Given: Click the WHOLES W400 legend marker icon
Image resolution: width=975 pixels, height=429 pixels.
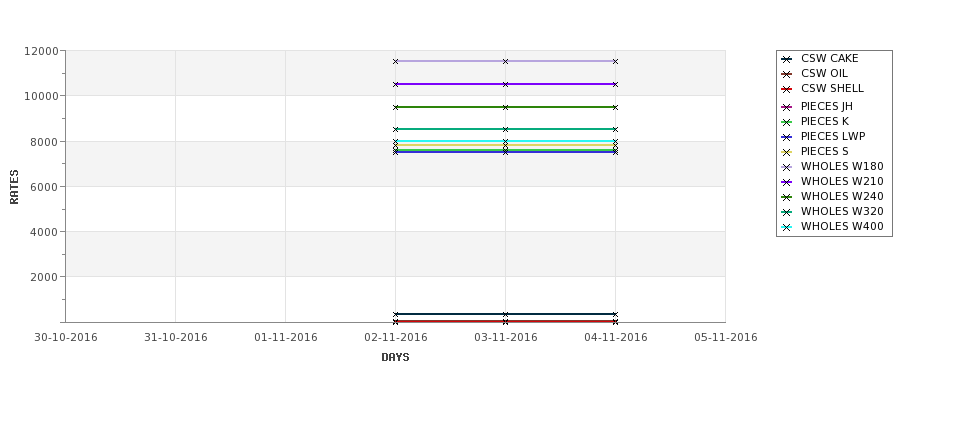Looking at the screenshot, I should 787,228.
